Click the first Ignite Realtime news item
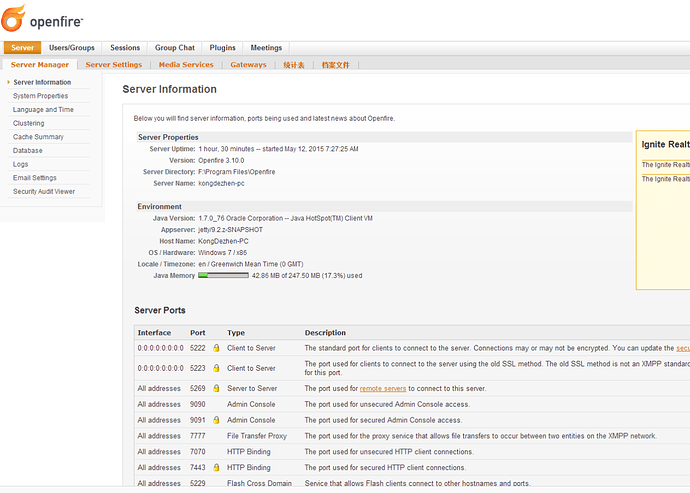The height and width of the screenshot is (493, 690). pos(665,165)
